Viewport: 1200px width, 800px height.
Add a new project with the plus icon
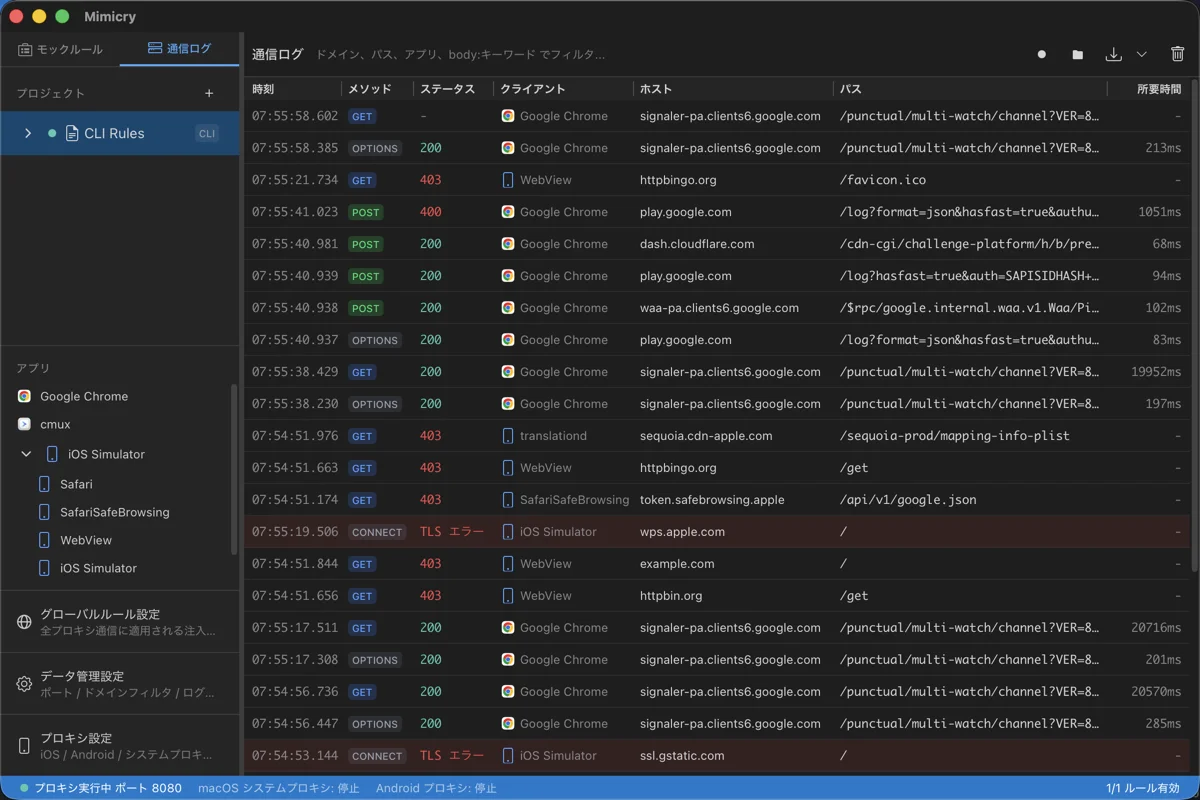coord(209,93)
